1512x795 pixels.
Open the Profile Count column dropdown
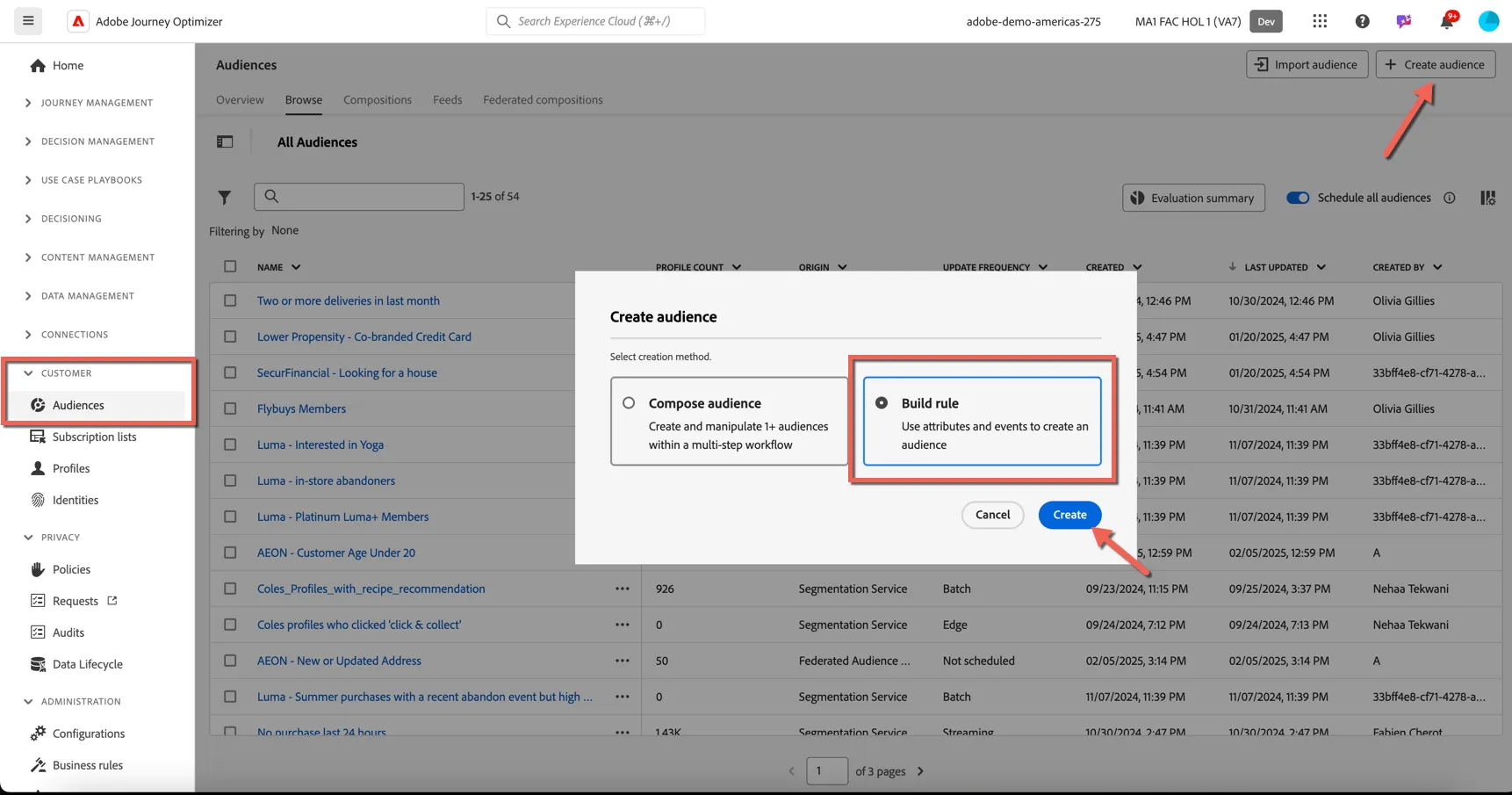tap(736, 267)
